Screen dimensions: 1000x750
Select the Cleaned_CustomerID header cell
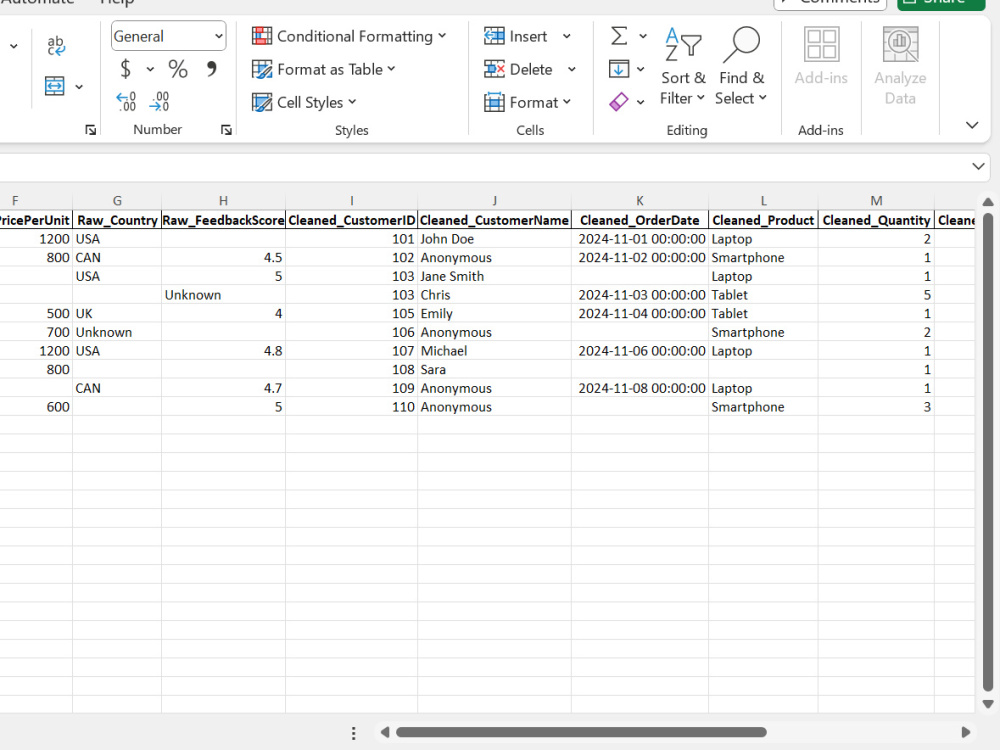(351, 220)
